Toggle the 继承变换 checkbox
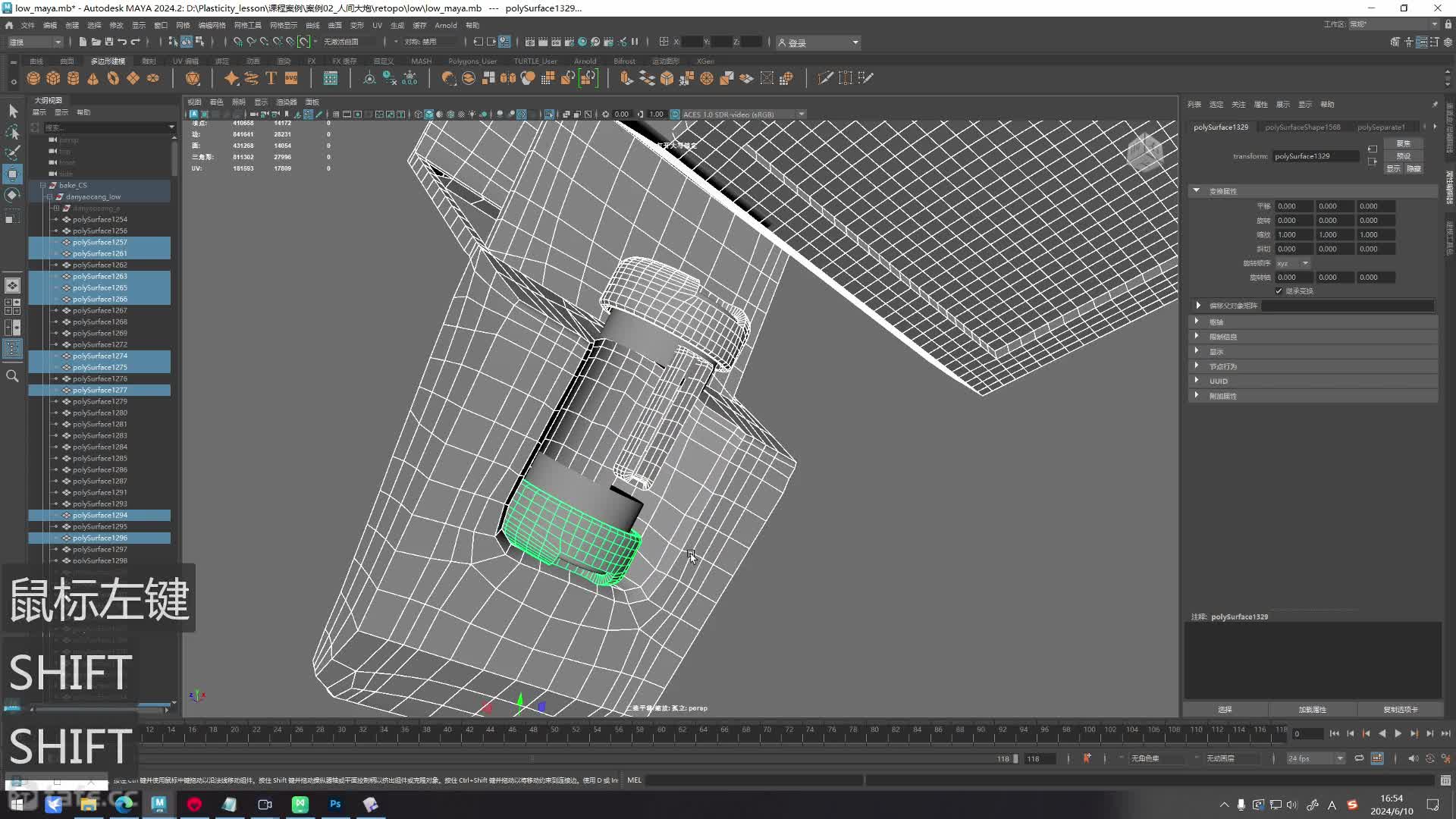The width and height of the screenshot is (1456, 819). click(1279, 291)
